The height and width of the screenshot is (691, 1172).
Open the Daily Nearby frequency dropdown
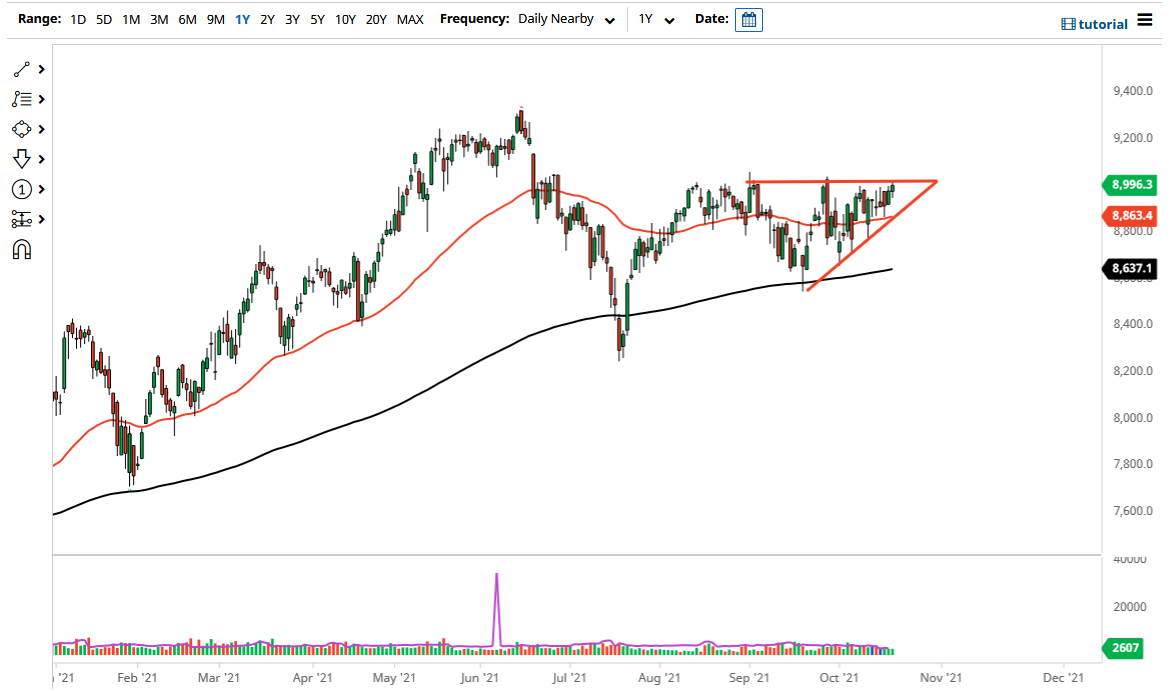[566, 19]
